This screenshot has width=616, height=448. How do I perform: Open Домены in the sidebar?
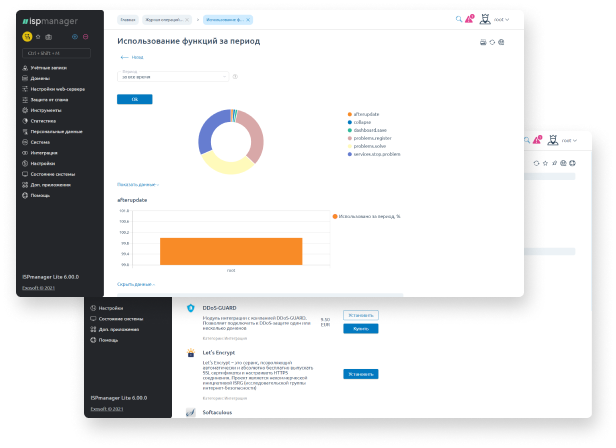(x=40, y=79)
